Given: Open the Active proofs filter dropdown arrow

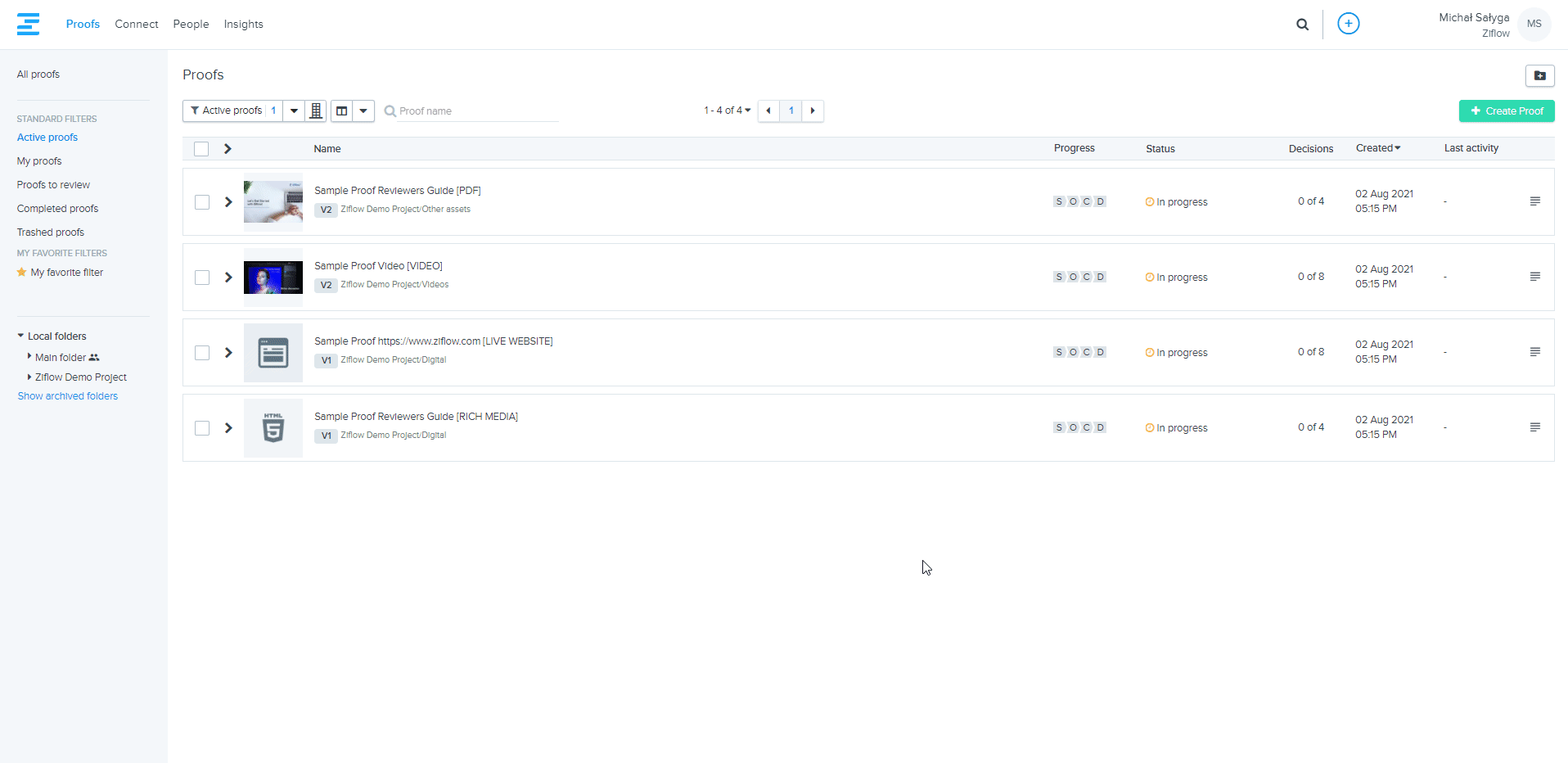Looking at the screenshot, I should tap(294, 111).
